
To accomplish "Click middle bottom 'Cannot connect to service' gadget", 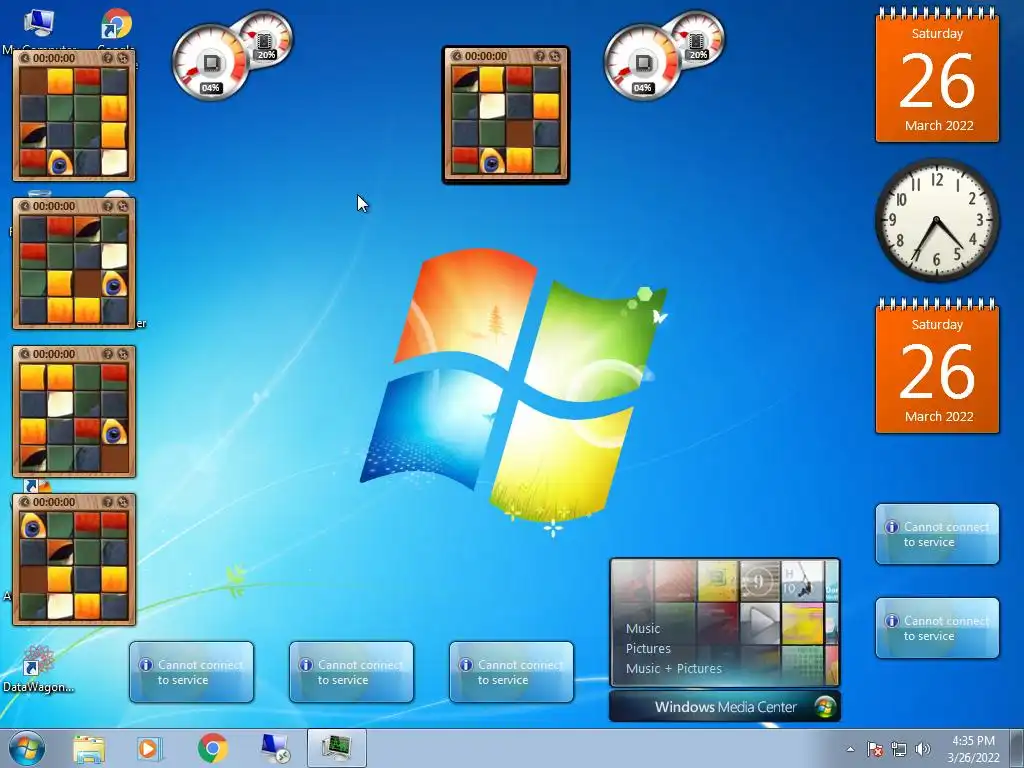I will (x=351, y=672).
